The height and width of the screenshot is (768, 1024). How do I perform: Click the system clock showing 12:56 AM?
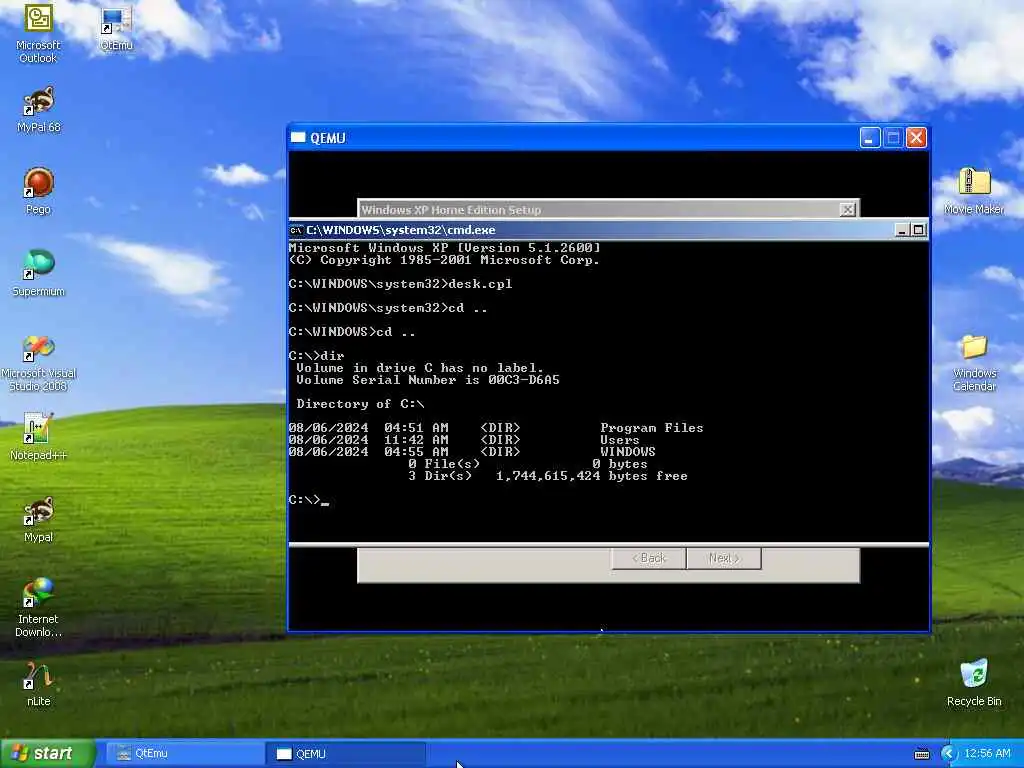(987, 754)
